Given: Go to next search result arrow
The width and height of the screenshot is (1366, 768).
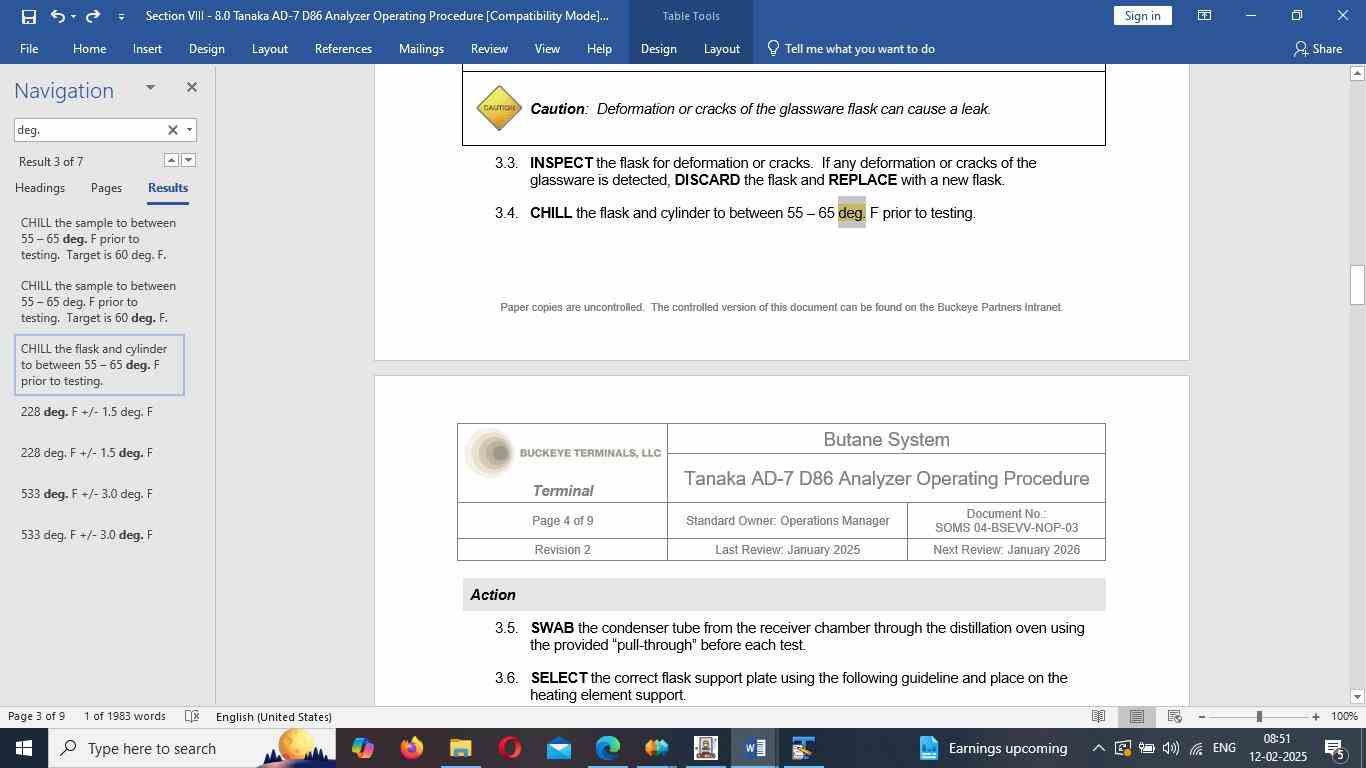Looking at the screenshot, I should [x=188, y=160].
